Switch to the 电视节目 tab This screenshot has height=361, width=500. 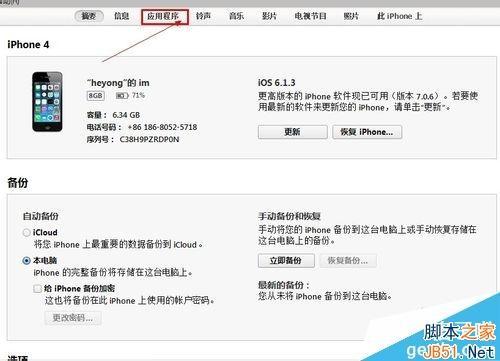coord(310,16)
